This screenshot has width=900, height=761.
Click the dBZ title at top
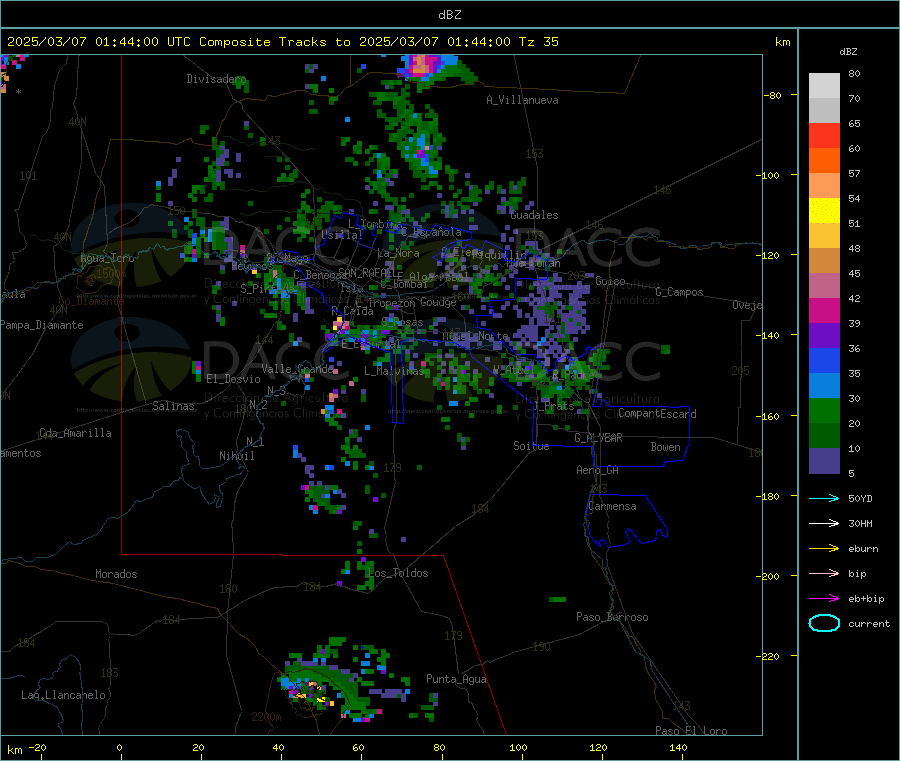[449, 15]
